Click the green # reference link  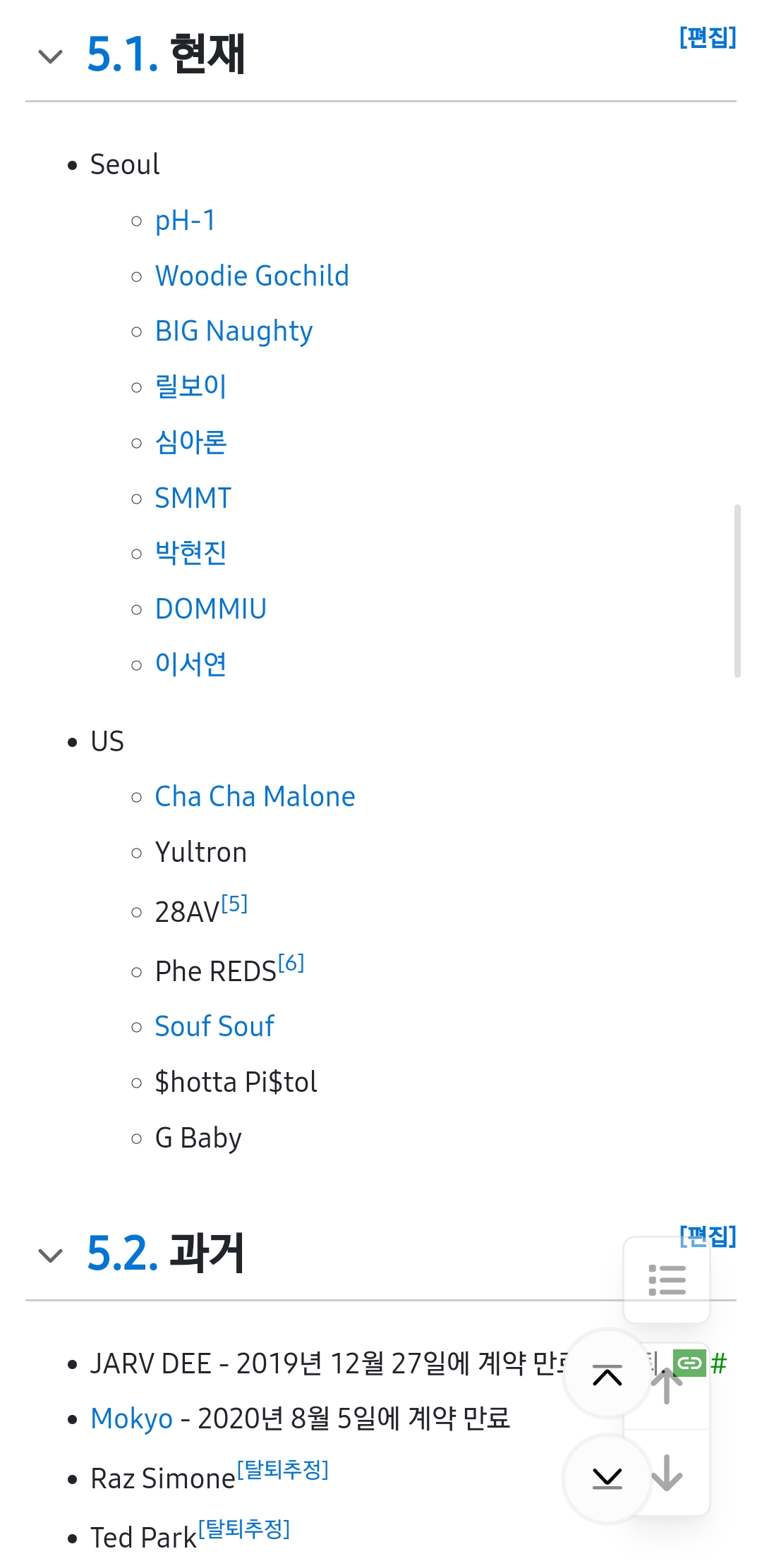(x=718, y=1364)
